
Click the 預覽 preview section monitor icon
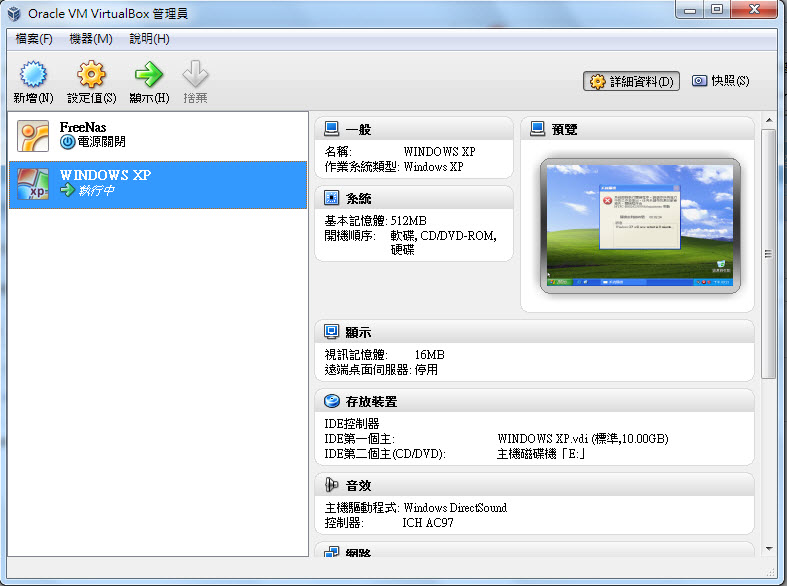538,129
